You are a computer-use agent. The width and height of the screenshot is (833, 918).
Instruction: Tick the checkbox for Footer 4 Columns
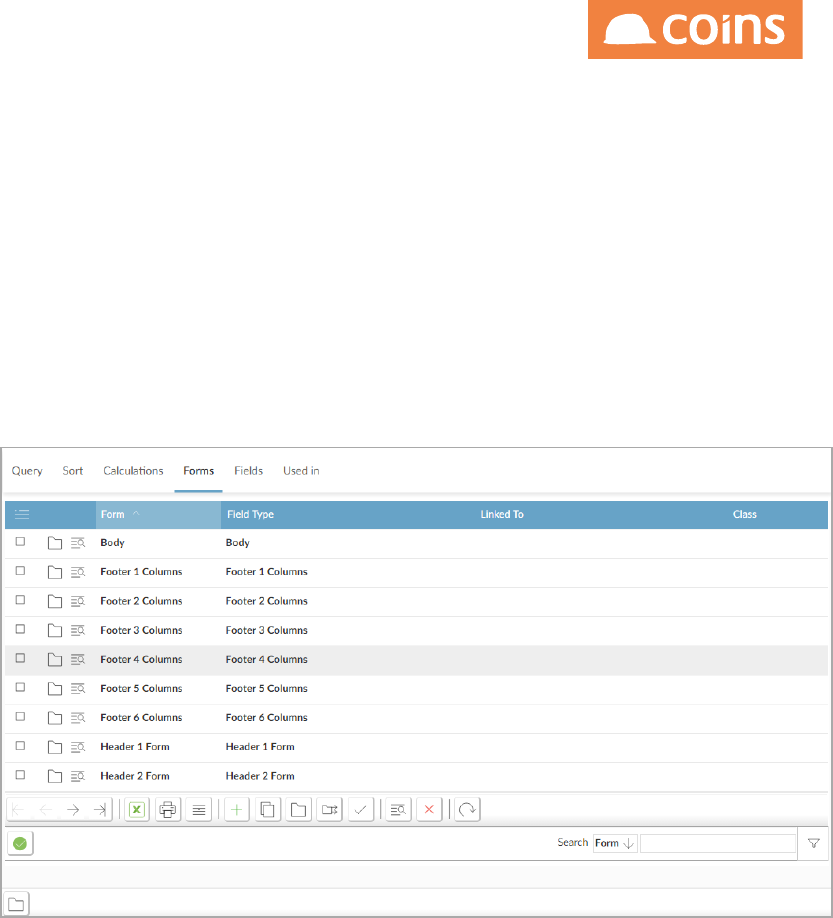(x=20, y=658)
